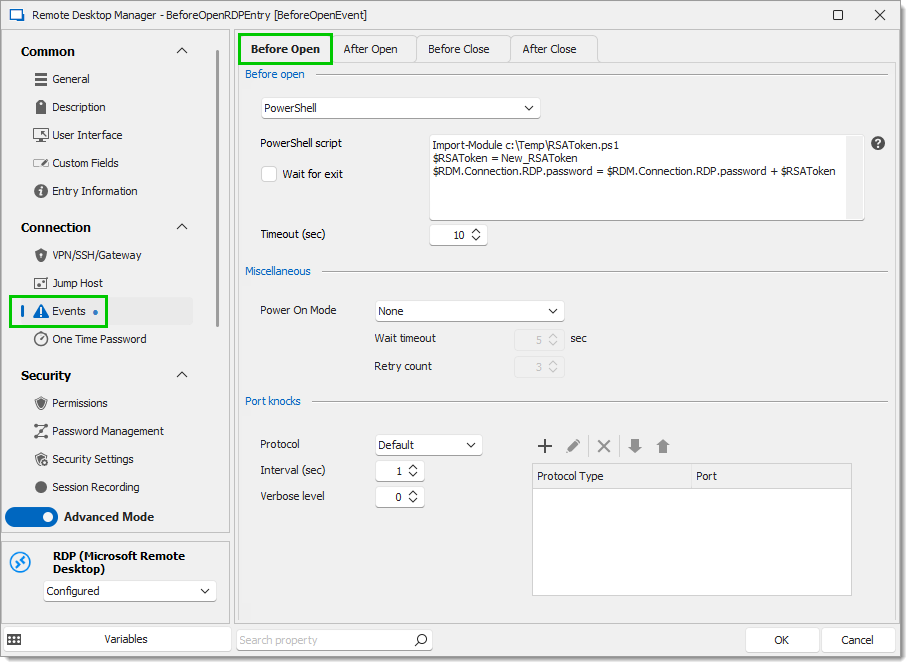Adjust the Timeout seconds stepper
The width and height of the screenshot is (911, 667).
476,235
